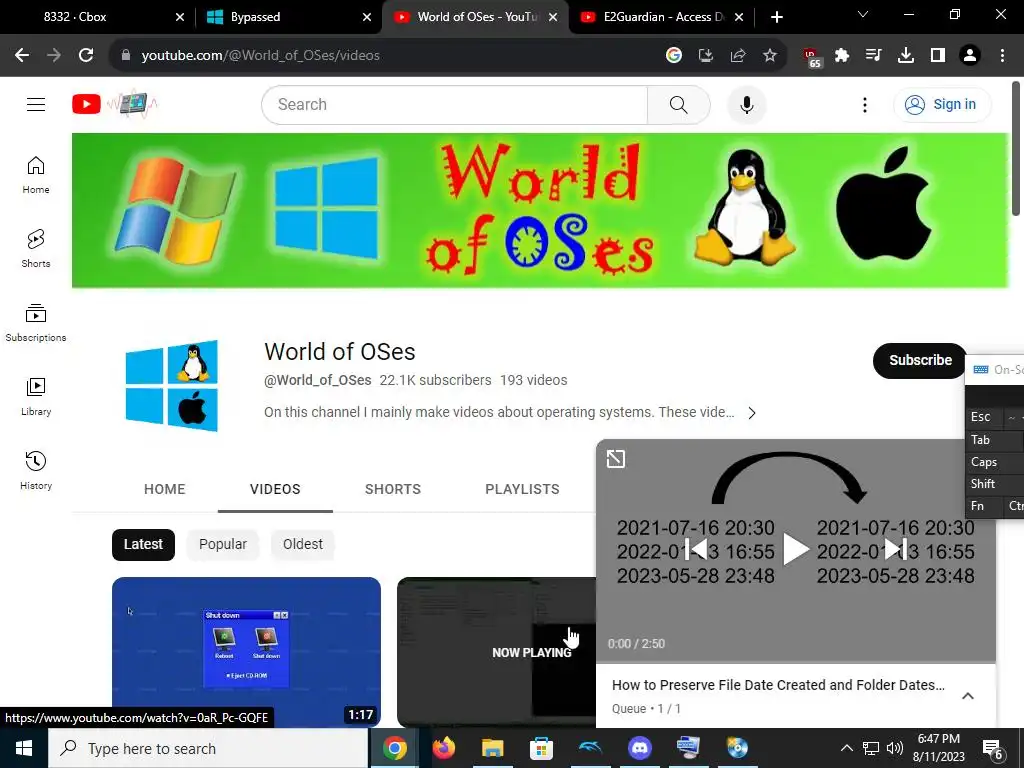Click the @World_of_OSes handle text
Viewport: 1024px width, 768px height.
(x=317, y=380)
